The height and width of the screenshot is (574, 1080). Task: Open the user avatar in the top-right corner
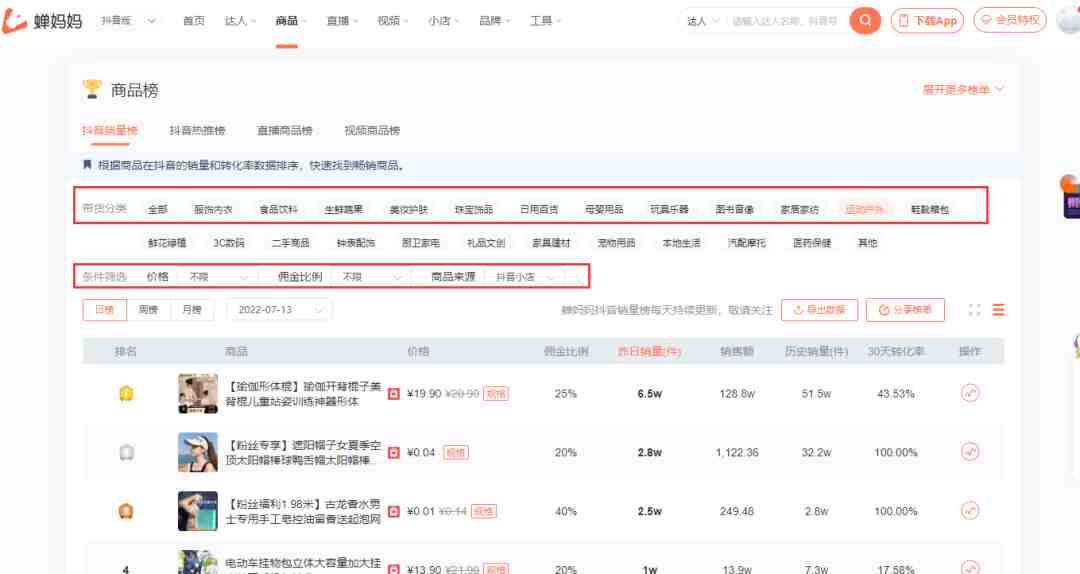click(1069, 21)
